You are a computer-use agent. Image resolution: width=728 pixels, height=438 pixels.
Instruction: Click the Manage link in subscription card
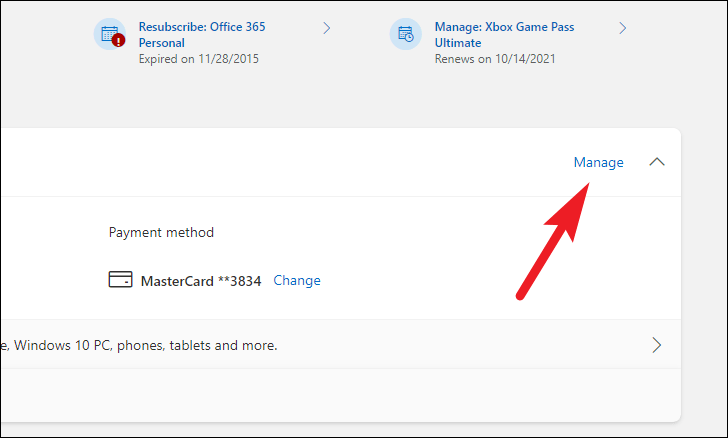click(598, 162)
